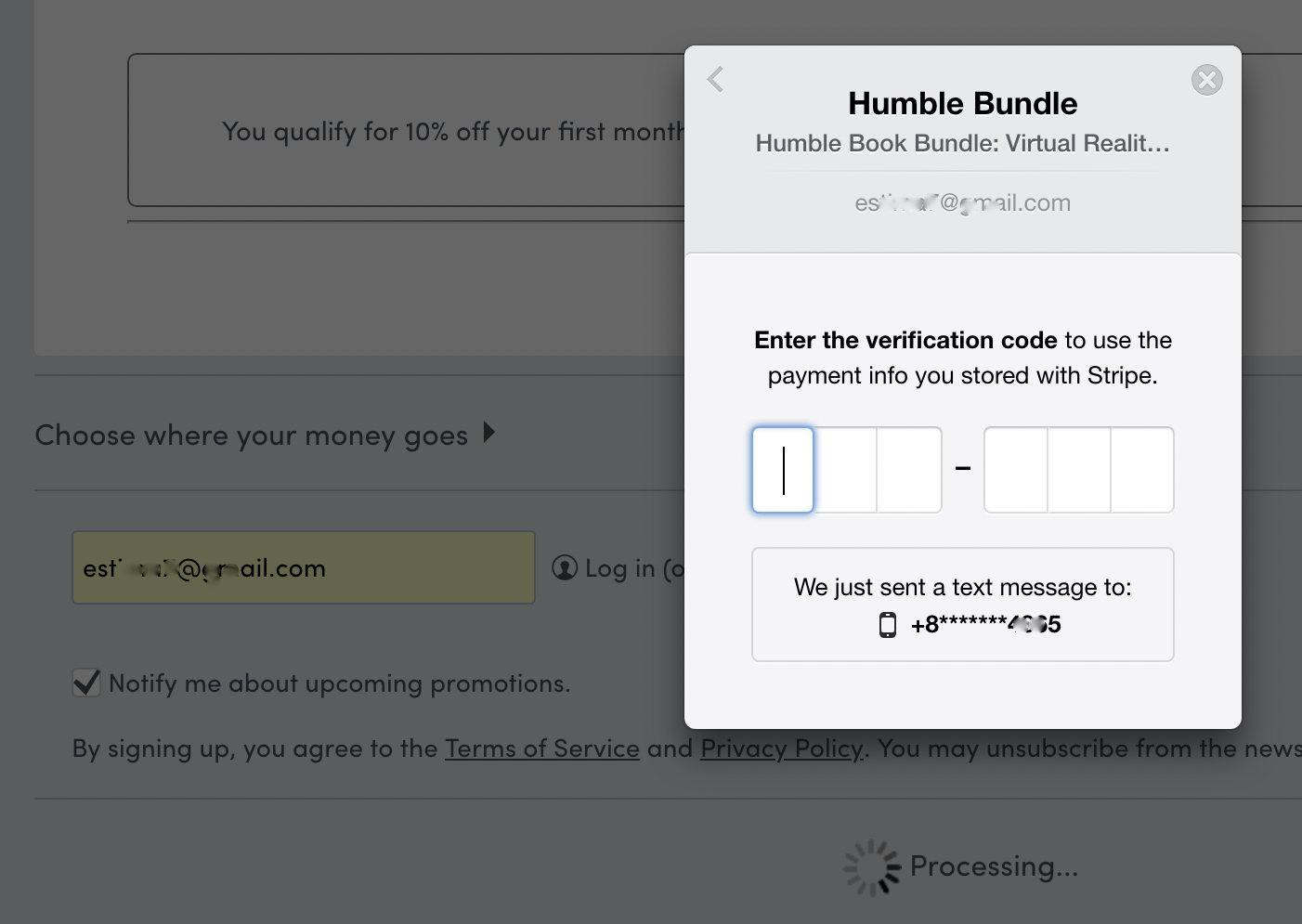Open the 'Log in' link text
The image size is (1302, 924).
[x=620, y=568]
